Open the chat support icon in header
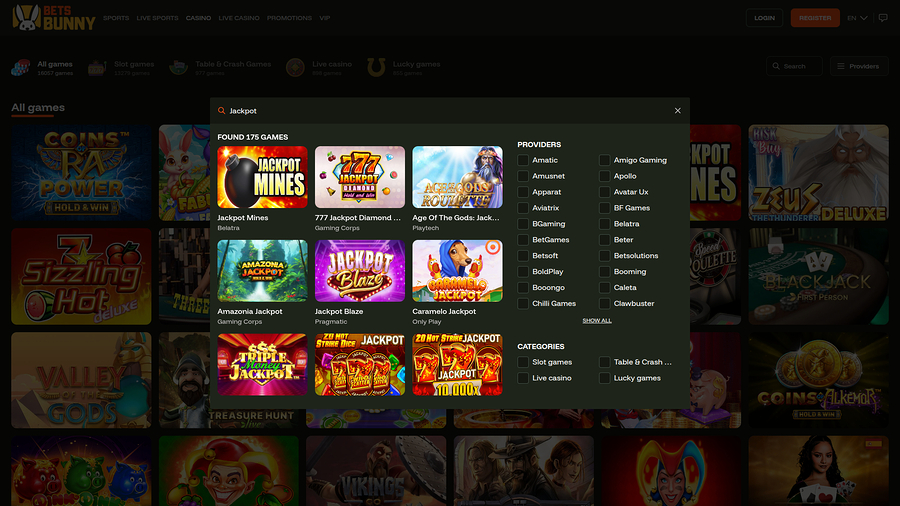 pos(883,18)
